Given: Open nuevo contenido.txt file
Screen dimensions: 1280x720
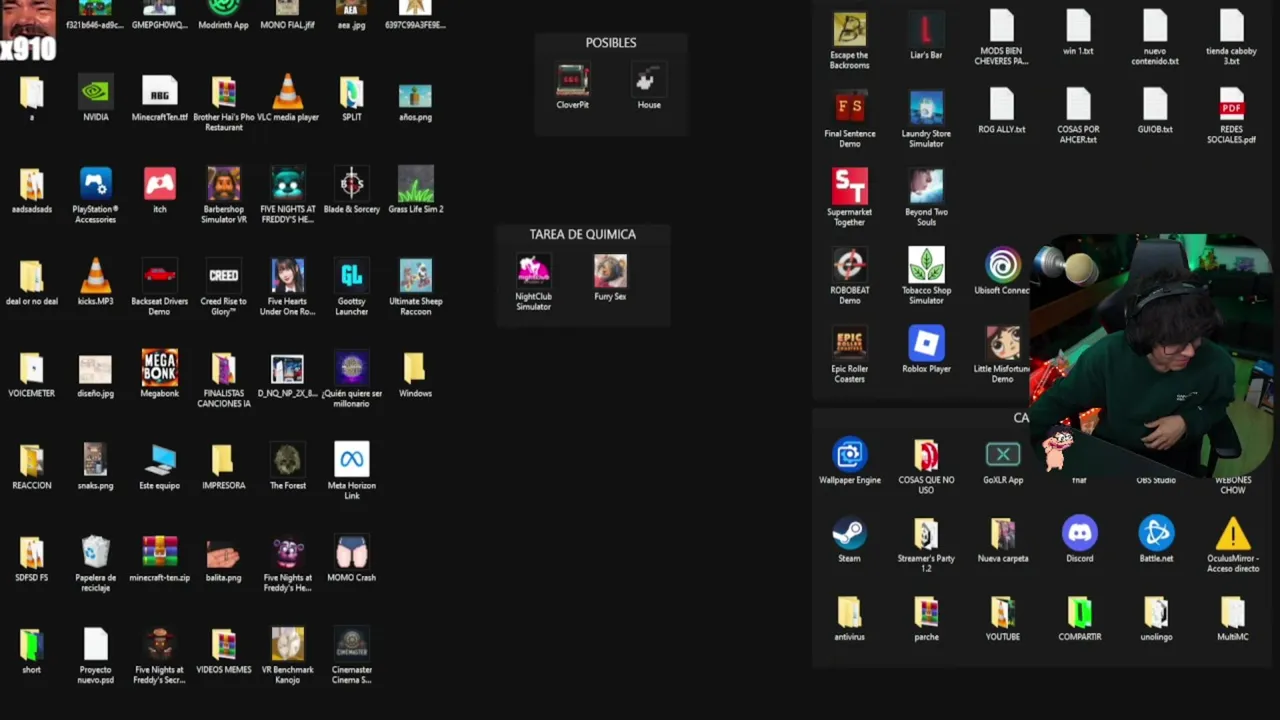Looking at the screenshot, I should pyautogui.click(x=1155, y=26).
